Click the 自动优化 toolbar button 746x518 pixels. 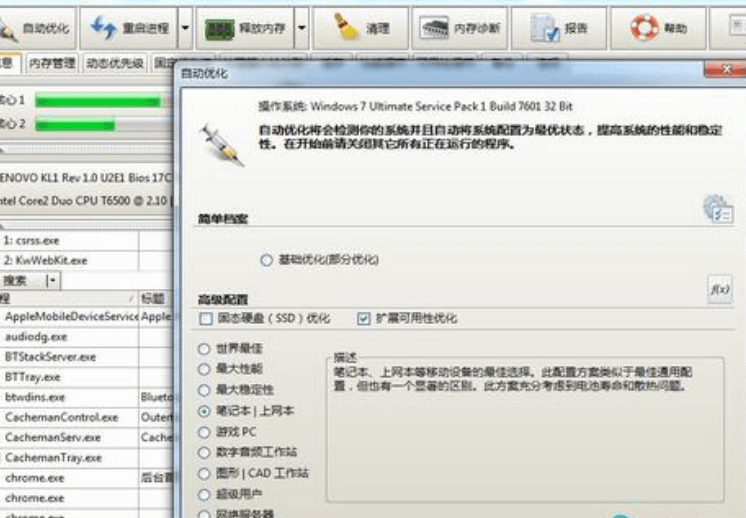[37, 28]
